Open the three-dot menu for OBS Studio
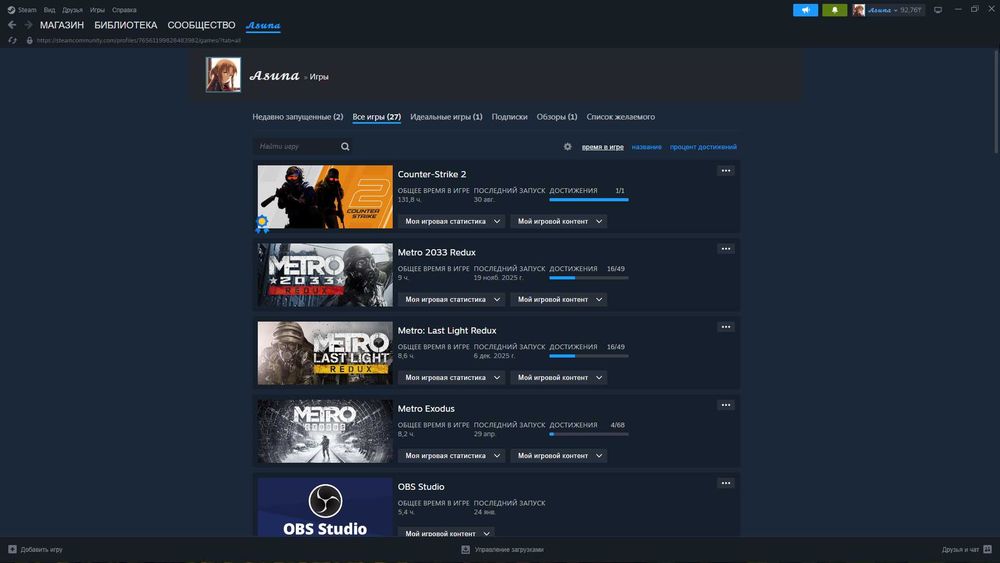Viewport: 1000px width, 563px height. (x=726, y=483)
